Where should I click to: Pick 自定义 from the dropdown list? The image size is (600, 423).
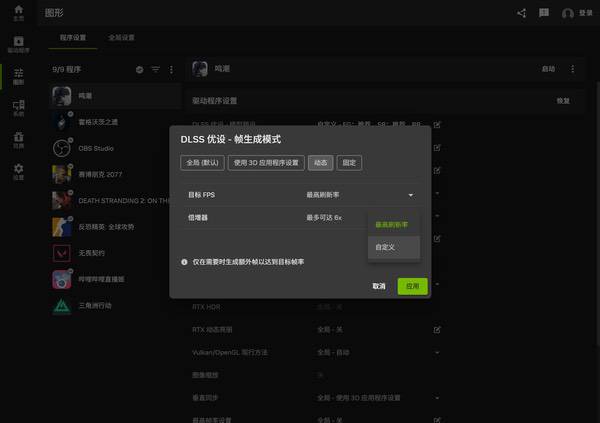pyautogui.click(x=394, y=247)
